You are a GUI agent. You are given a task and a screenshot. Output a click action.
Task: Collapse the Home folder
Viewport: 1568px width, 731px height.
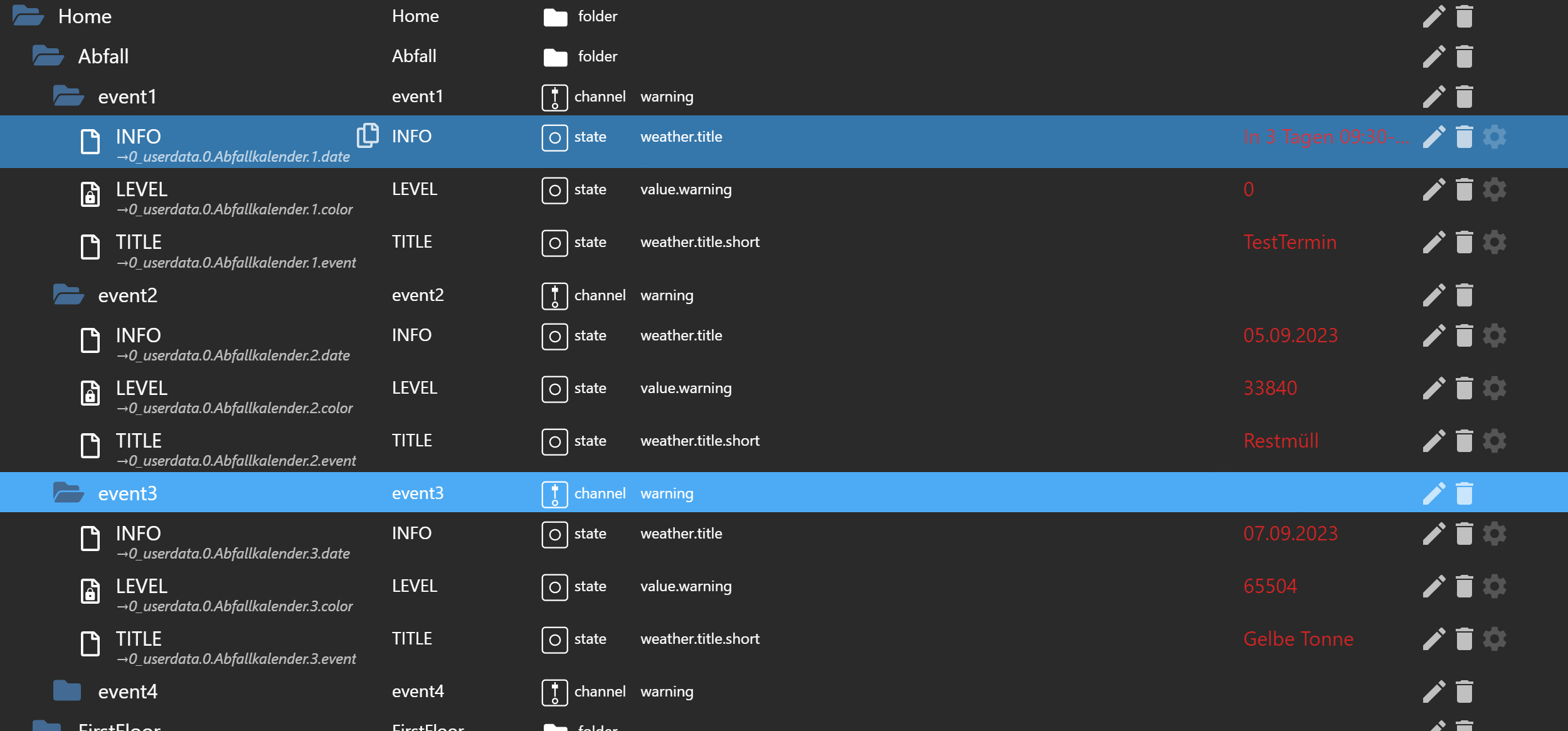coord(28,16)
